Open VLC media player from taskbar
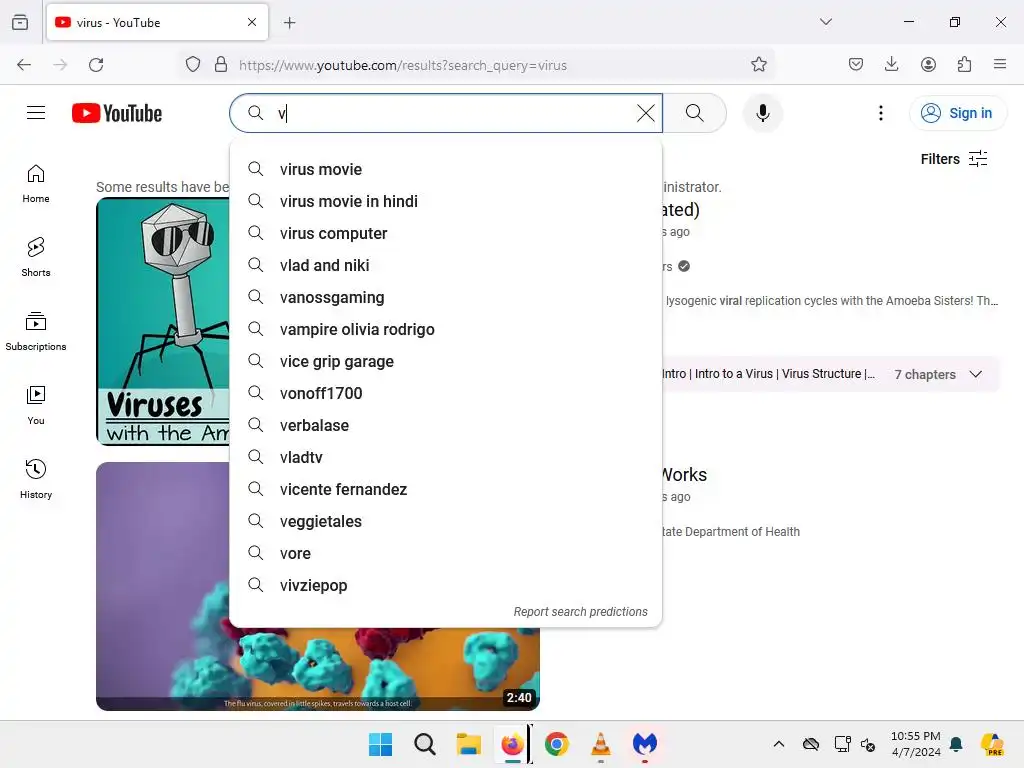Viewport: 1024px width, 768px height. [x=601, y=744]
